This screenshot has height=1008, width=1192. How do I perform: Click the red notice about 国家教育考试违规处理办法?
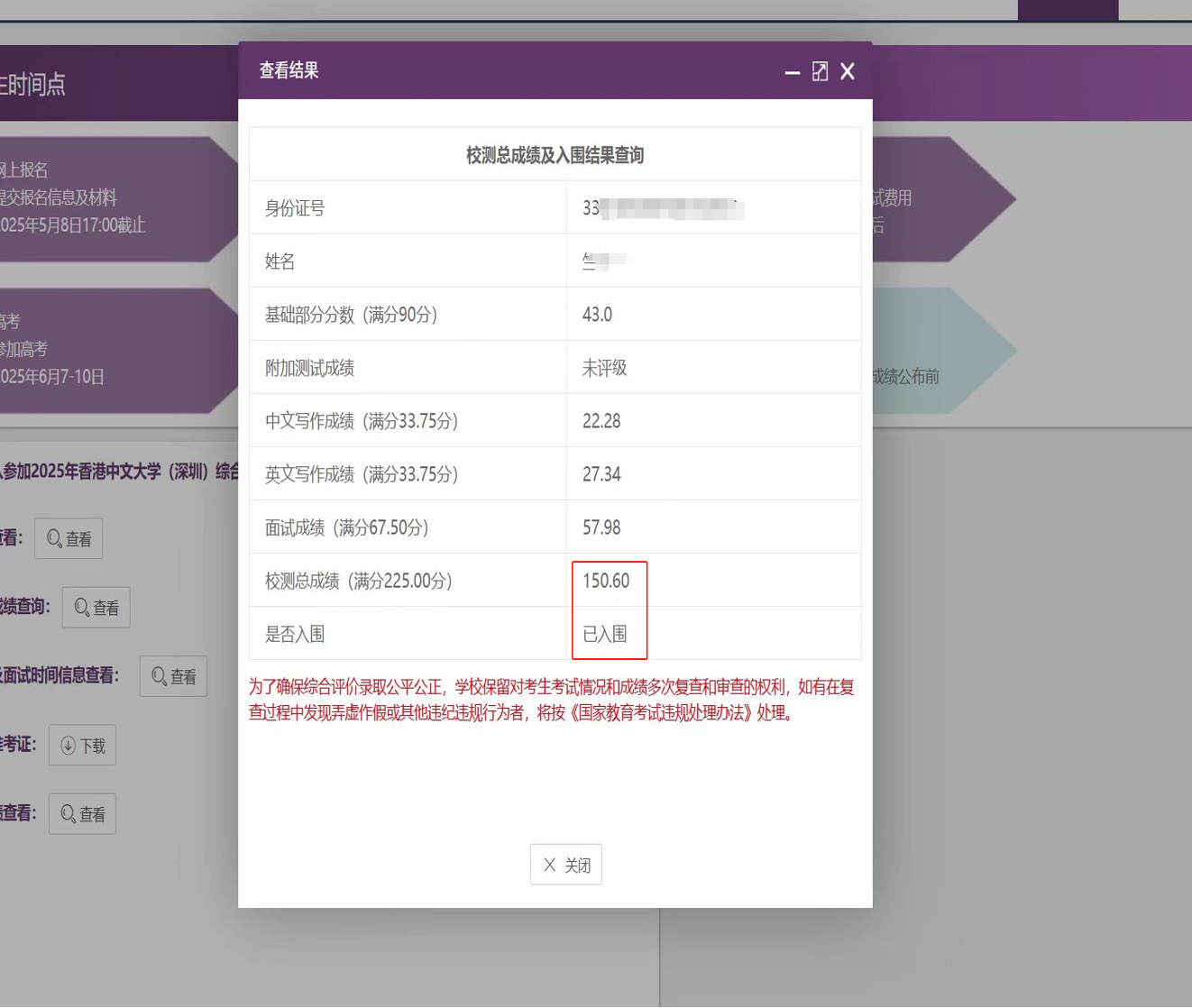552,700
